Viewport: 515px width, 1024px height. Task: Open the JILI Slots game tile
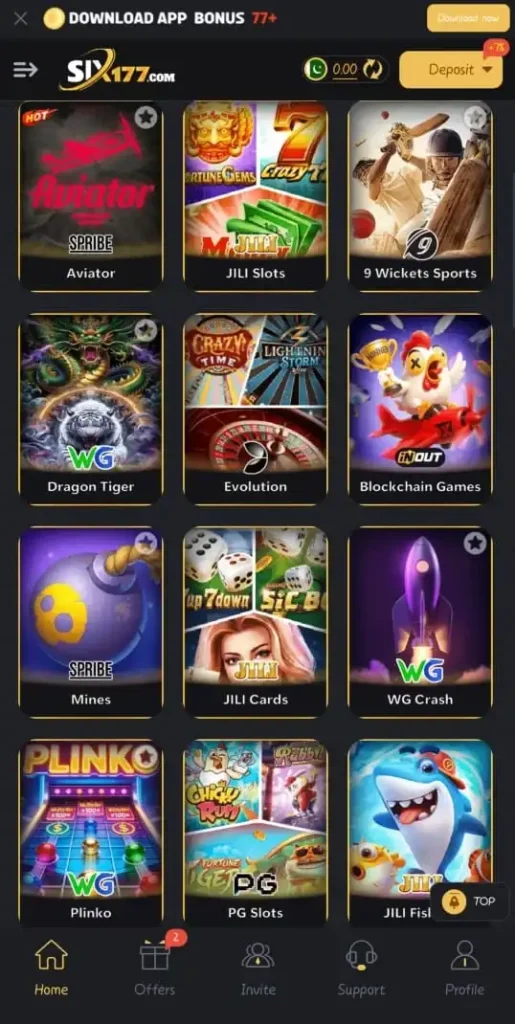[x=255, y=196]
